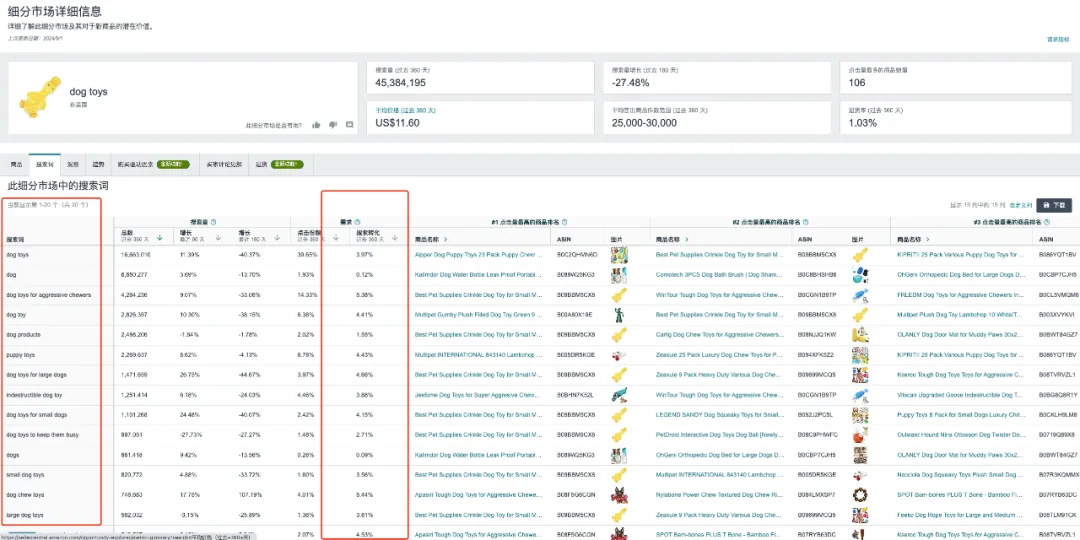Screen dimensions: 1080x540
Task: Click help icon beside #3 点击量最高的商品排名
Action: point(1047,222)
